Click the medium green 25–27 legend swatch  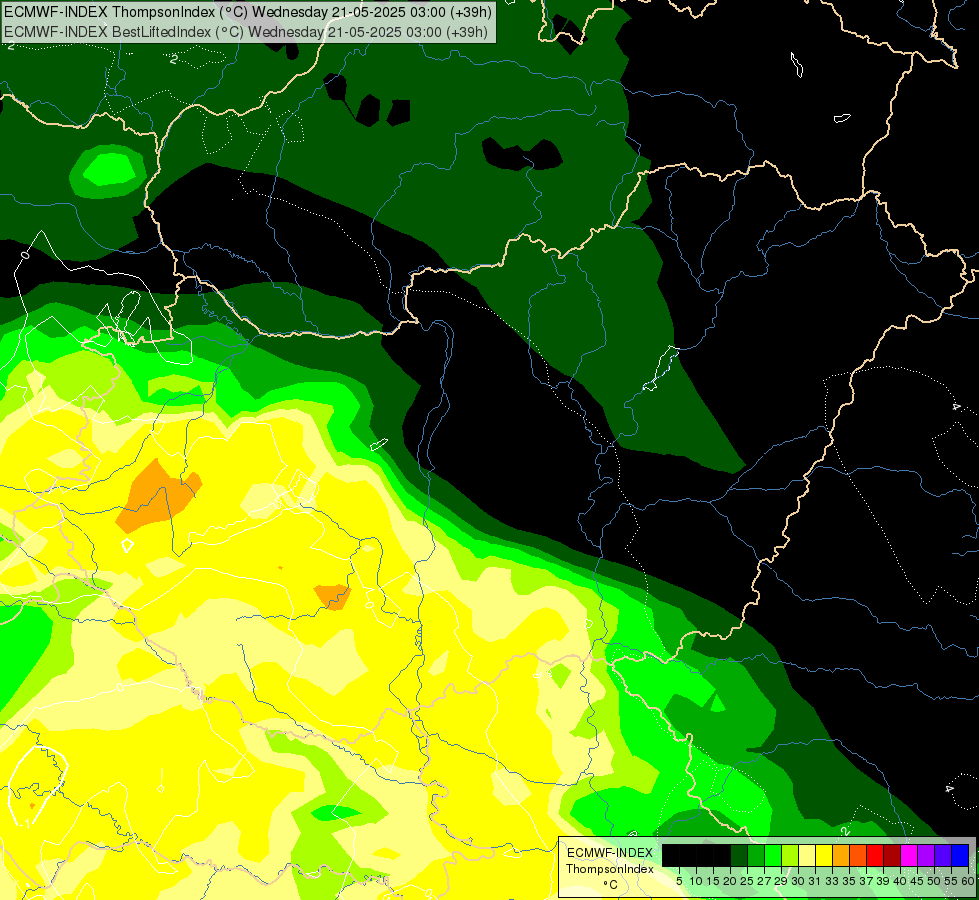coord(756,855)
